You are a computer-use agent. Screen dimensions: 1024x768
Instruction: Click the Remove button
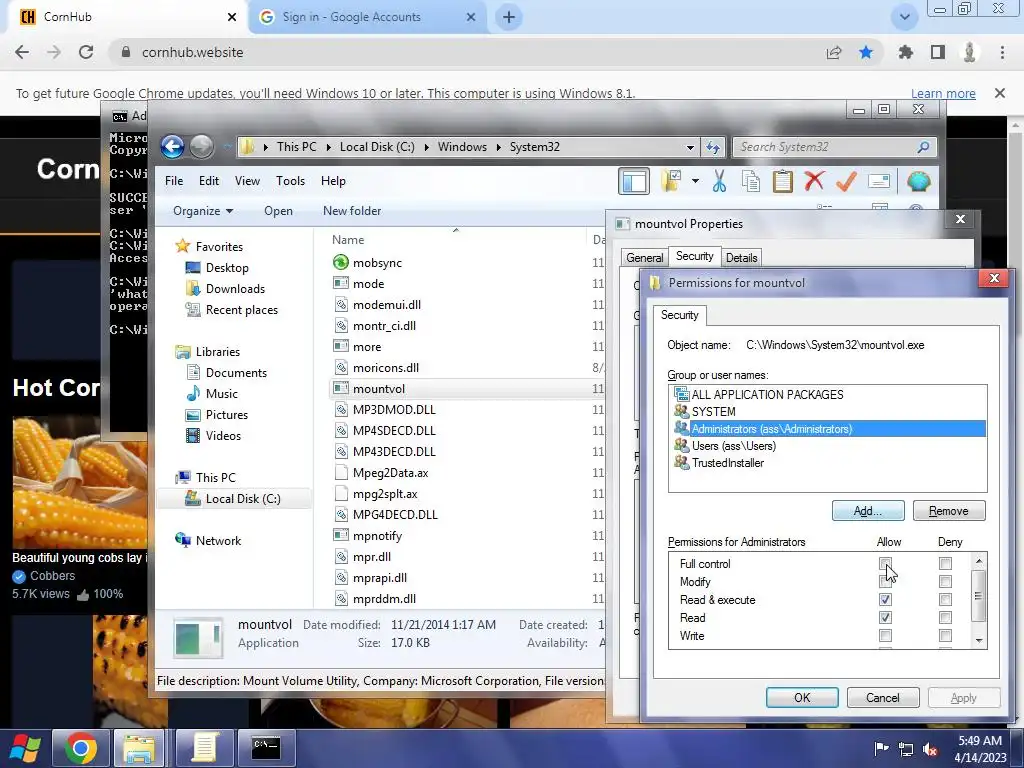pos(949,511)
